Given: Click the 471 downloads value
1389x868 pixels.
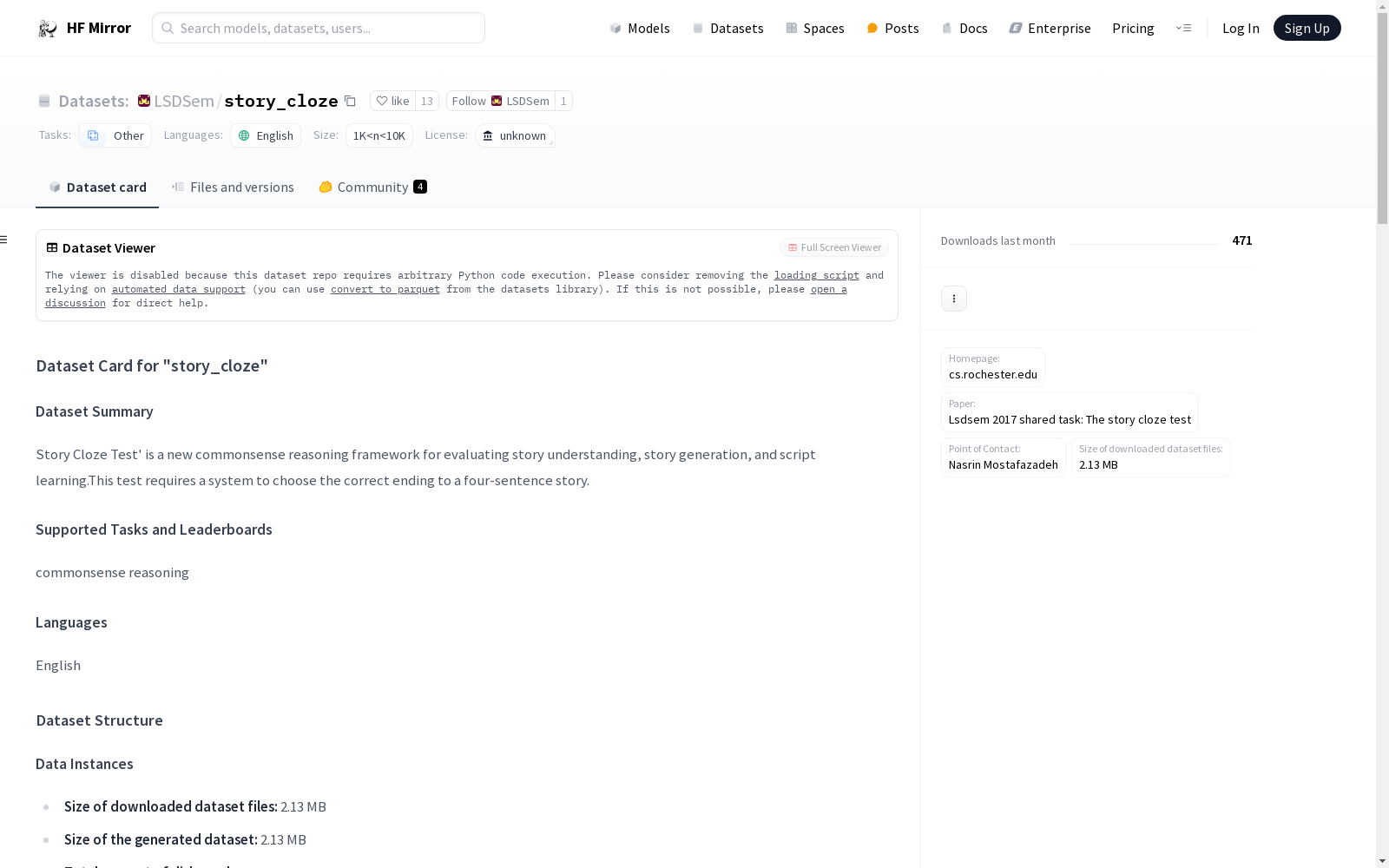Looking at the screenshot, I should coord(1242,240).
